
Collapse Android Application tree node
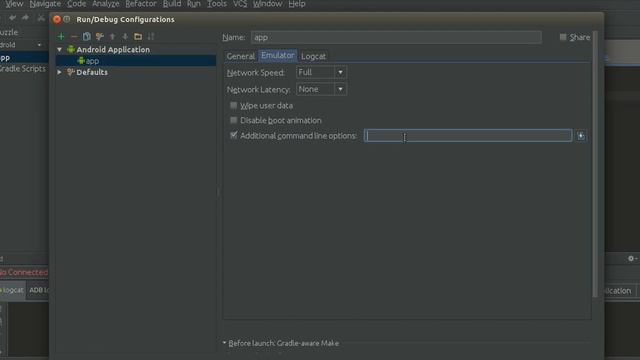60,49
